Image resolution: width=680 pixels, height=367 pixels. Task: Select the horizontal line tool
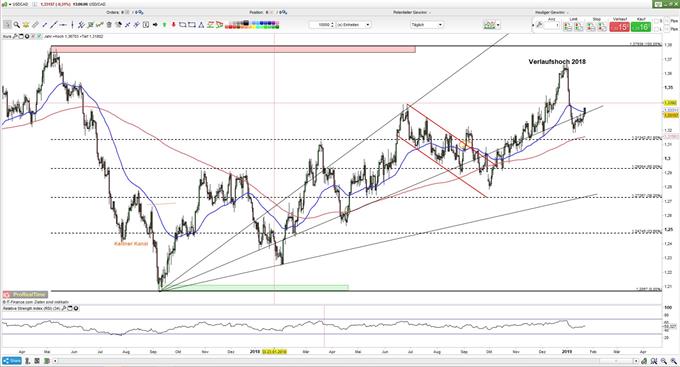[x=63, y=25]
